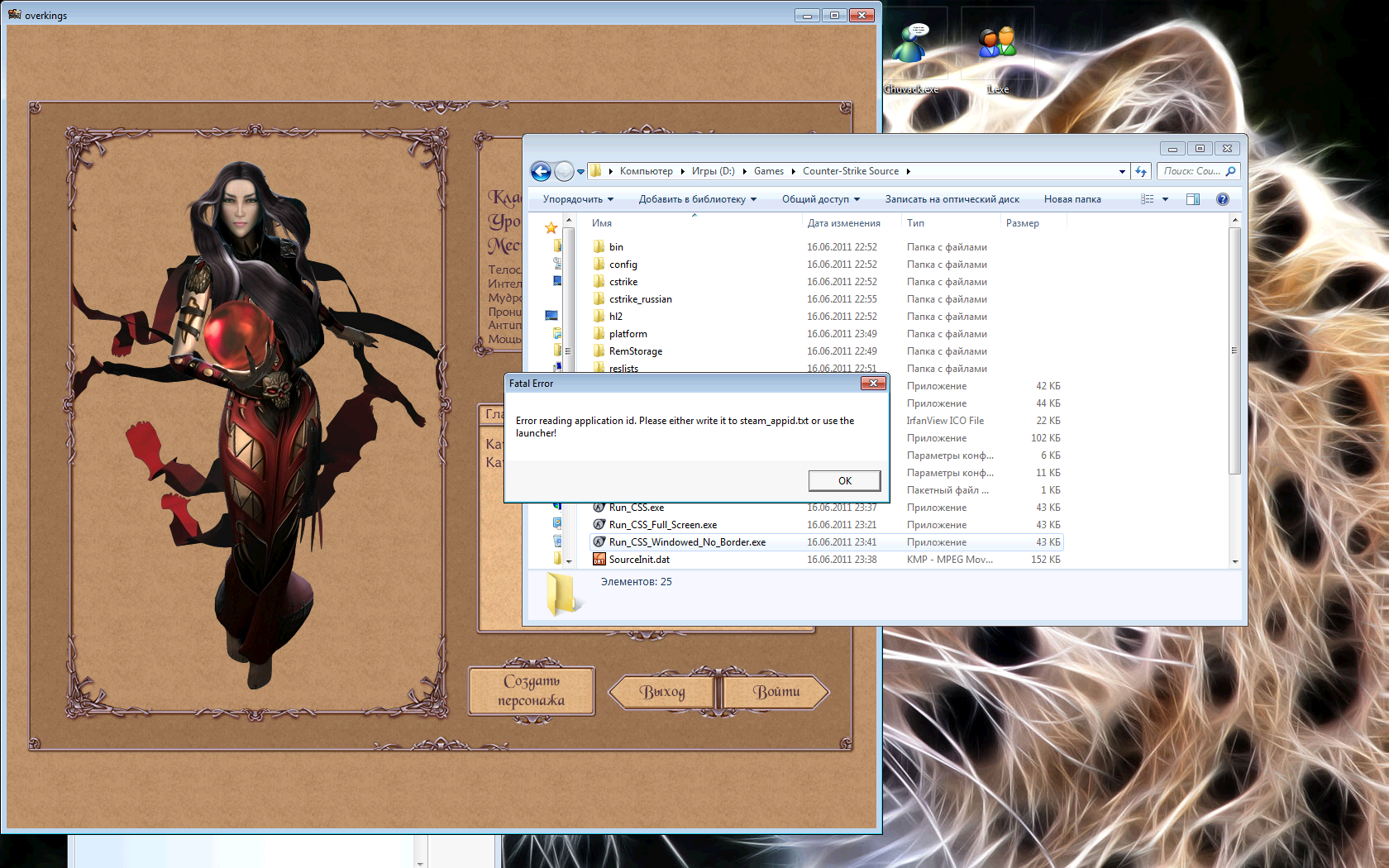The height and width of the screenshot is (868, 1389).
Task: Select the cstrike_russian folder icon
Action: click(x=599, y=298)
